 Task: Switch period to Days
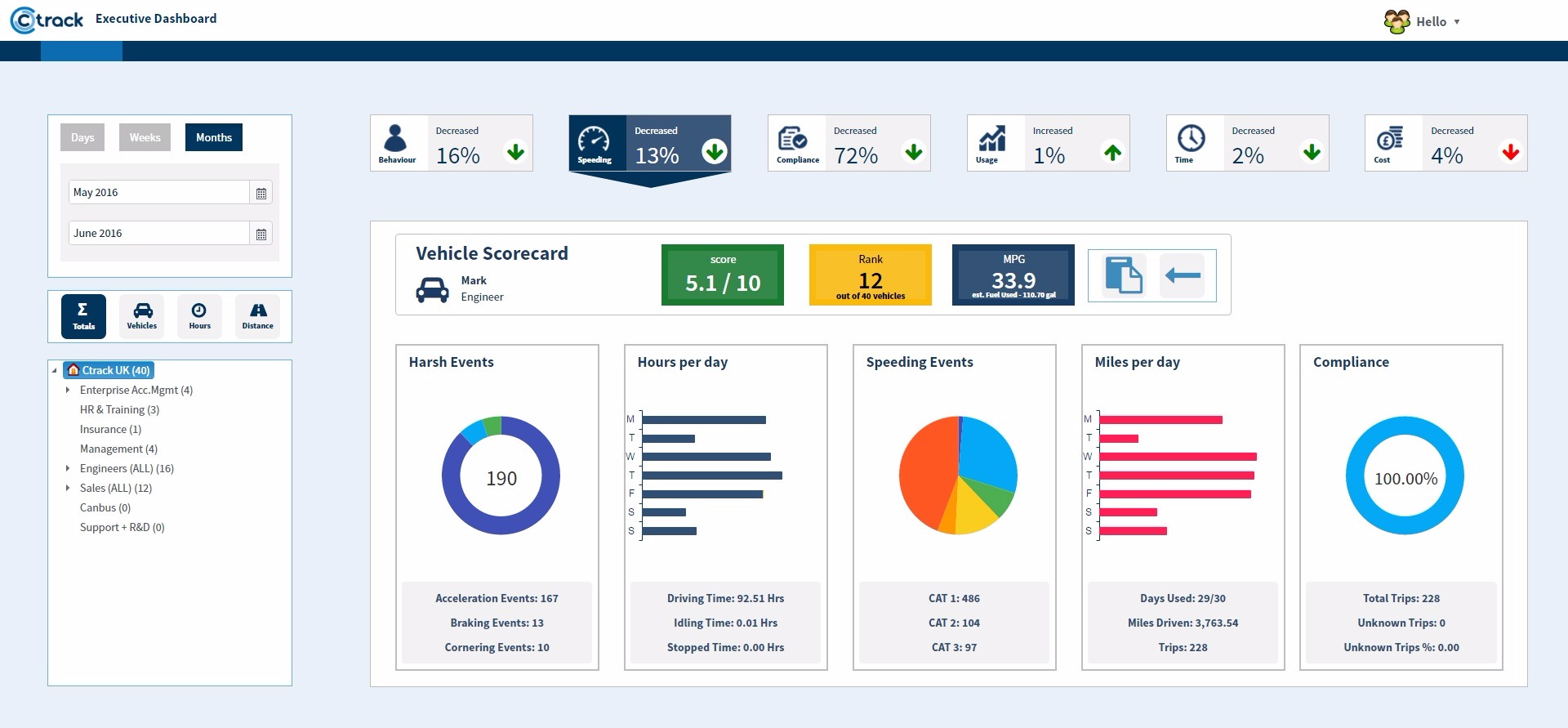[82, 137]
